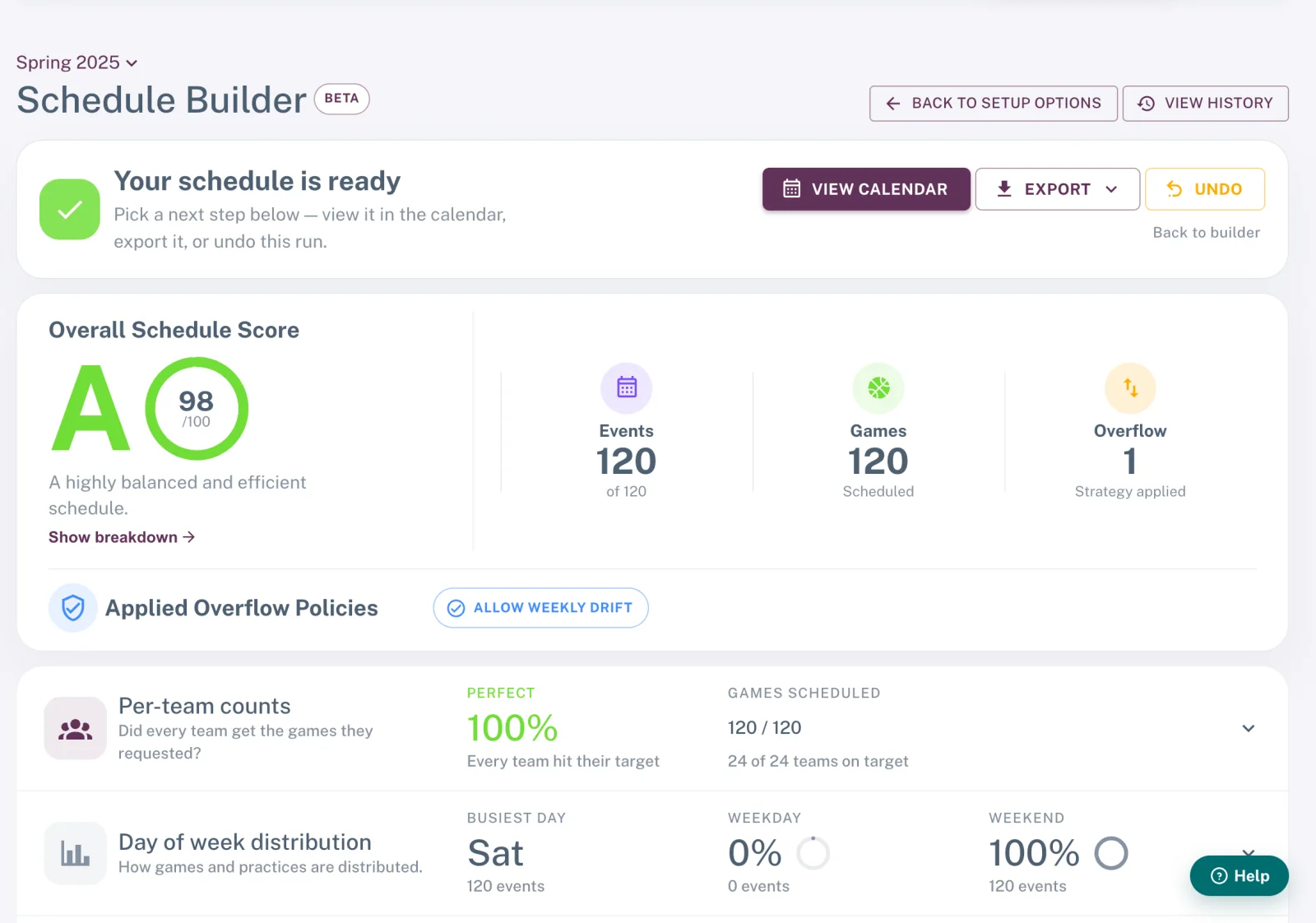Click the score ring showing 98/100

[x=197, y=409]
